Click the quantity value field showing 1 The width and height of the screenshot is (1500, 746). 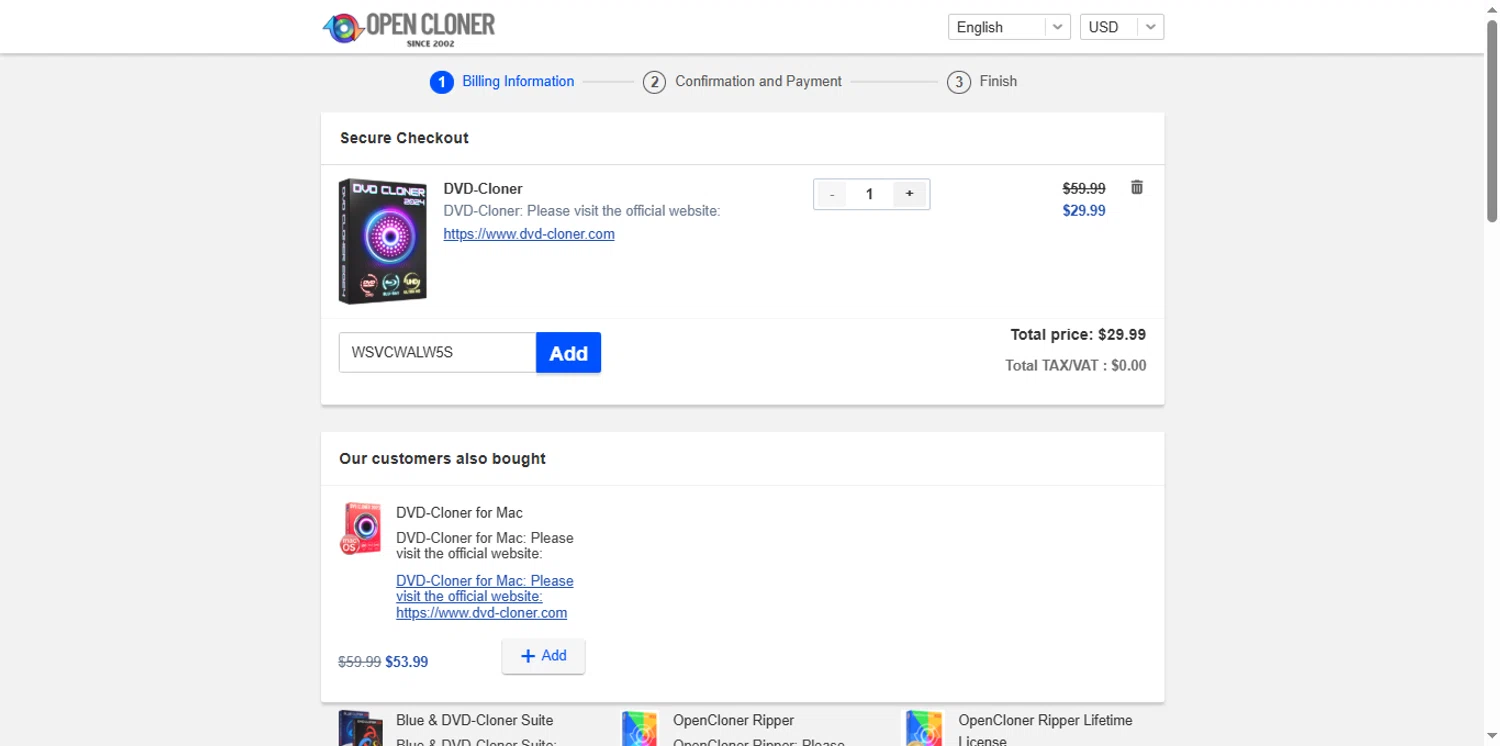(x=869, y=194)
